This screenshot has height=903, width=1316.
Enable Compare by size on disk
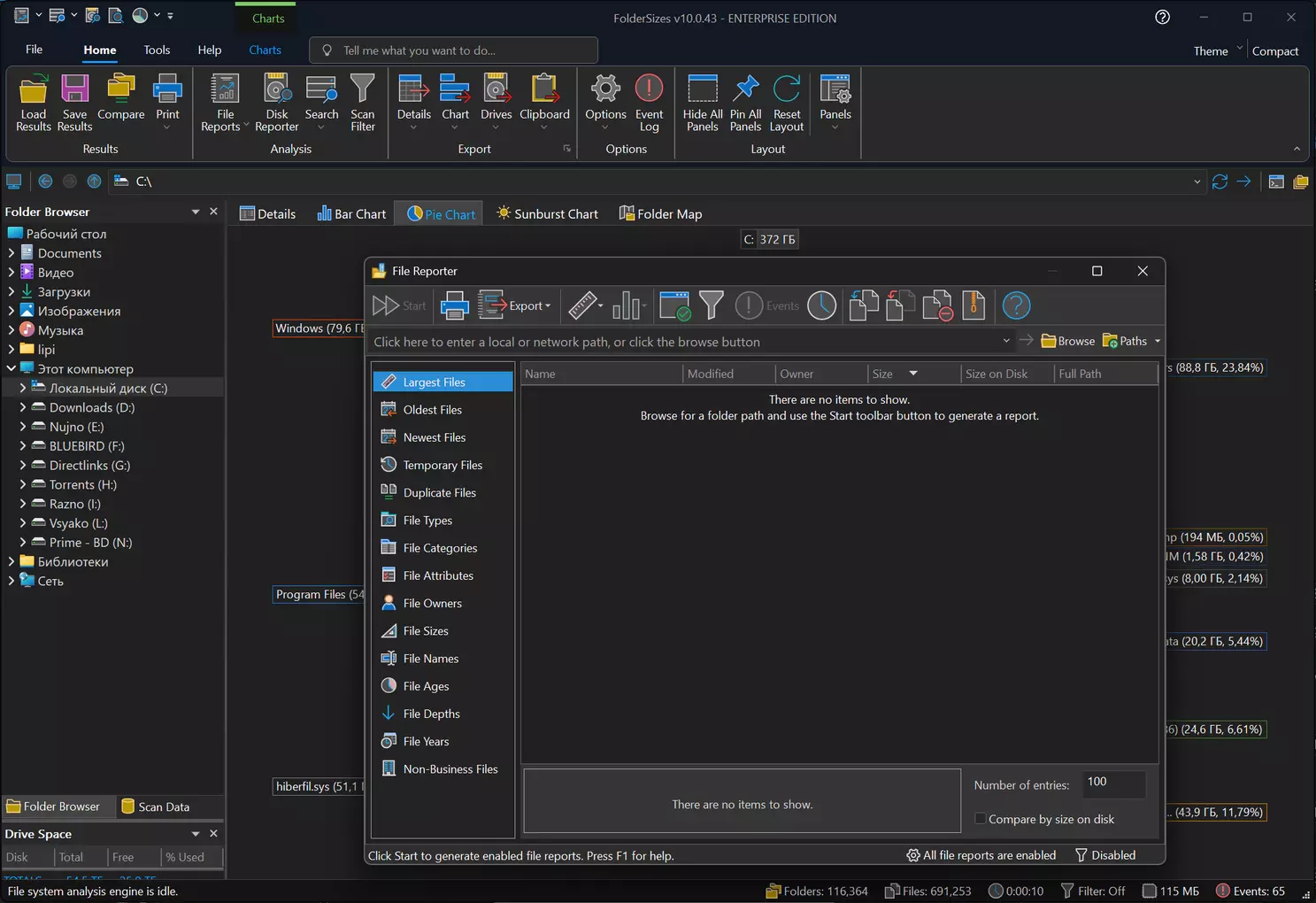[981, 819]
